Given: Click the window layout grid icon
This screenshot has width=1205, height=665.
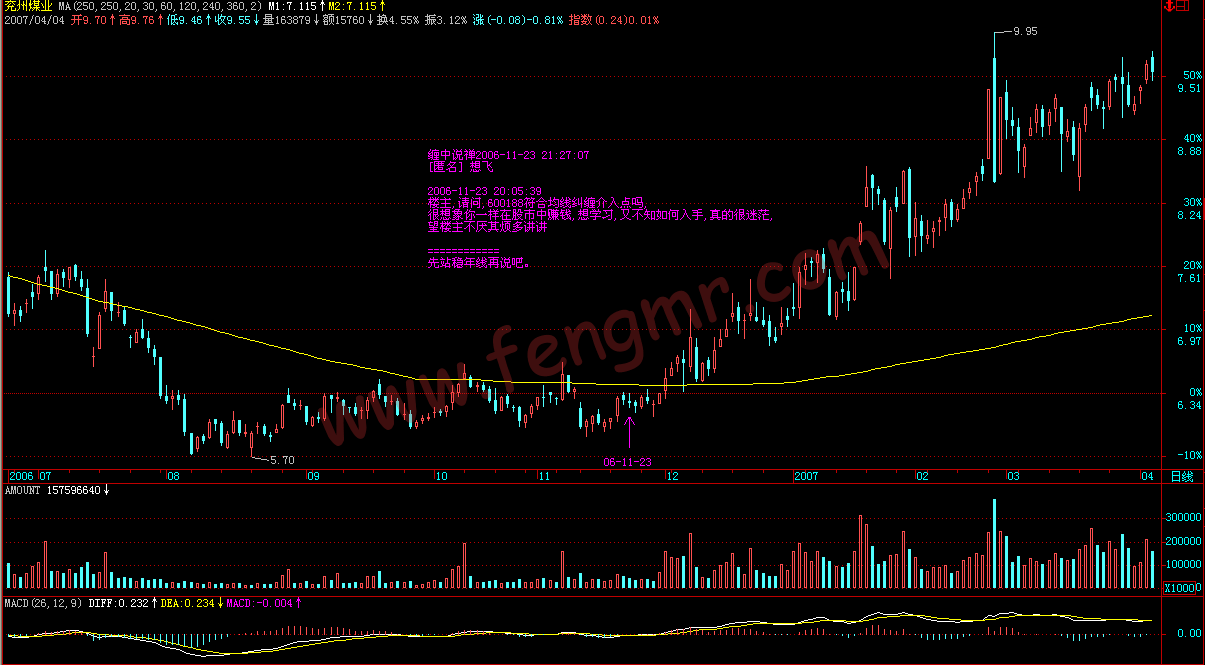Looking at the screenshot, I should (x=1183, y=6).
